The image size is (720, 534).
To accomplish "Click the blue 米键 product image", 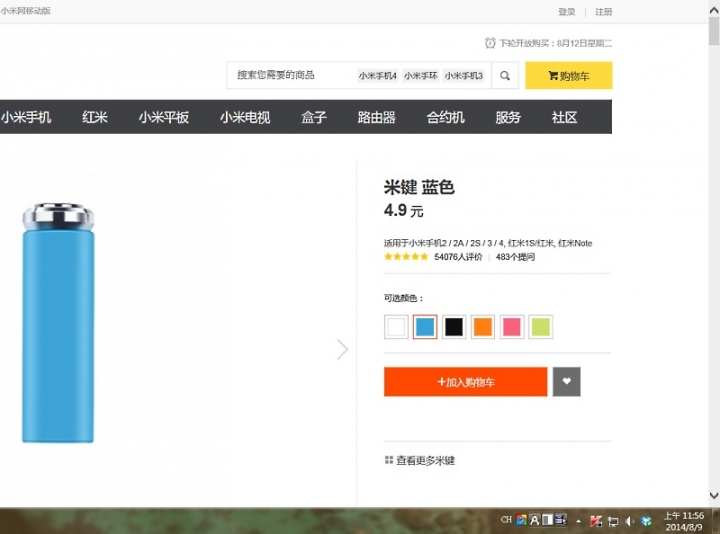I will [x=58, y=323].
